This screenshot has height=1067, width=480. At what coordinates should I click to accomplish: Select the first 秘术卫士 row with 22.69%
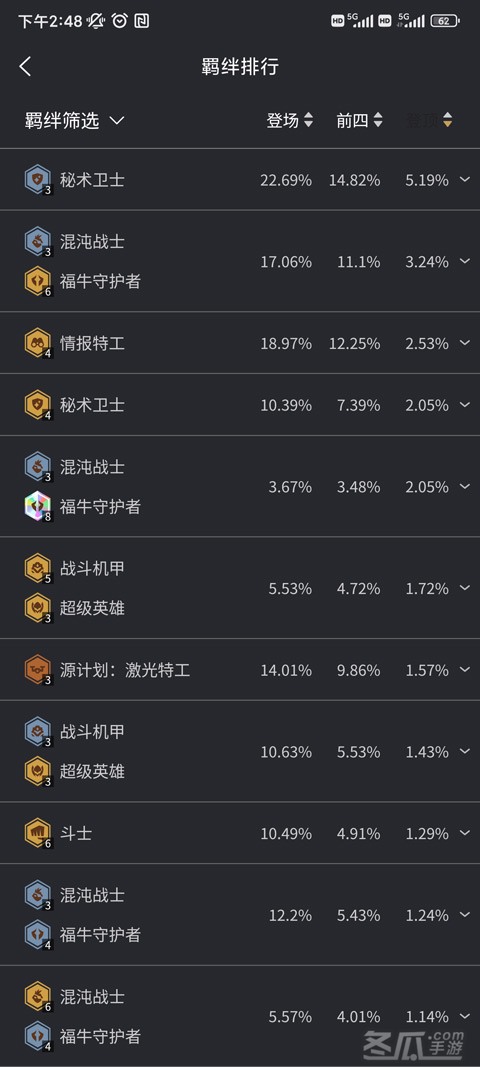[240, 180]
